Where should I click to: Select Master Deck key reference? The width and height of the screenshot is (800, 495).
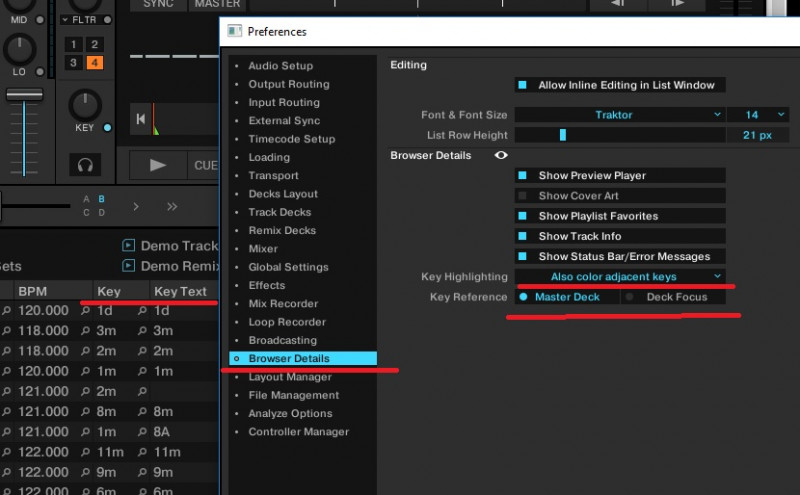[567, 297]
